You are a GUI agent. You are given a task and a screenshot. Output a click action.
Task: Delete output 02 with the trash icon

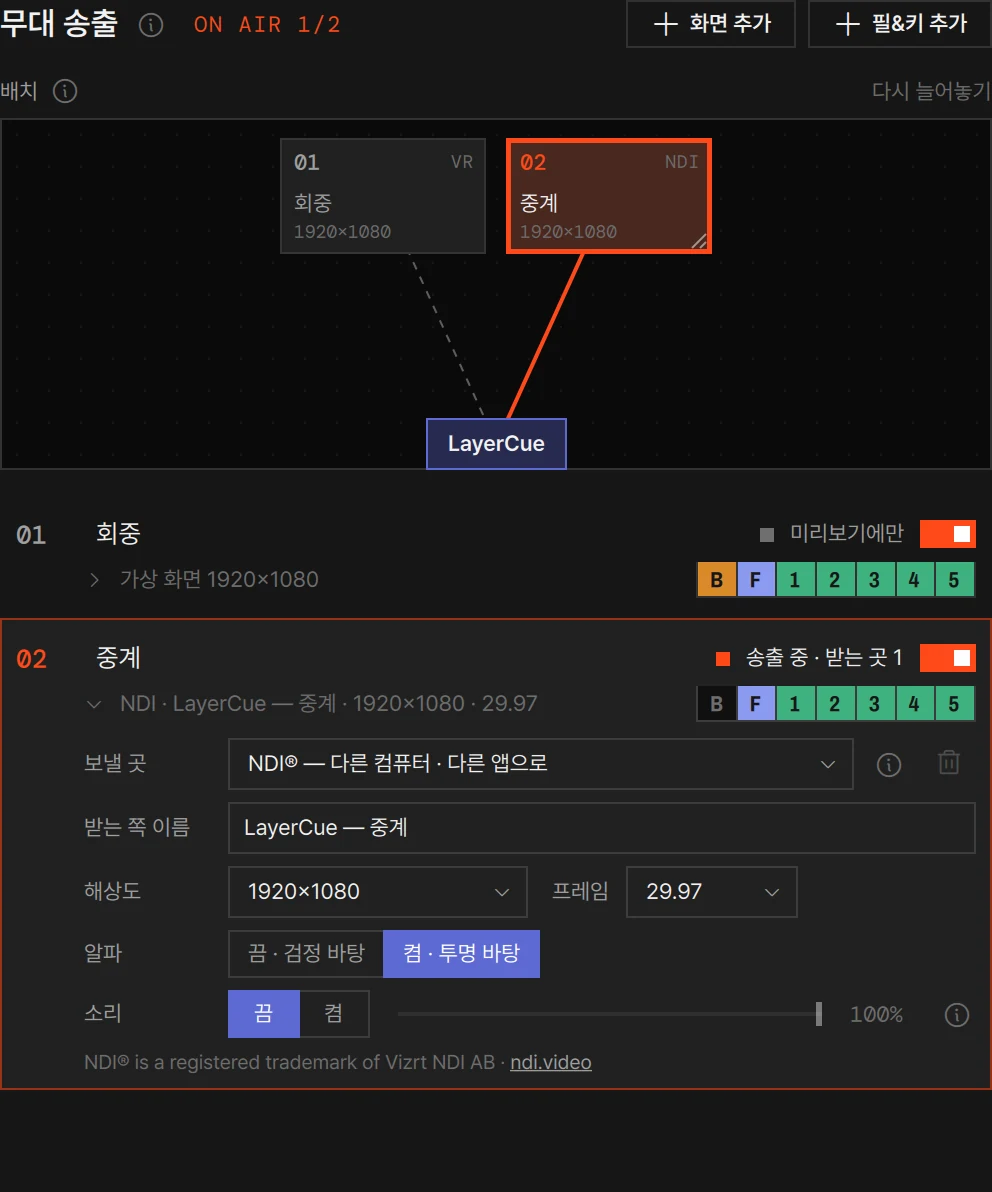tap(949, 762)
